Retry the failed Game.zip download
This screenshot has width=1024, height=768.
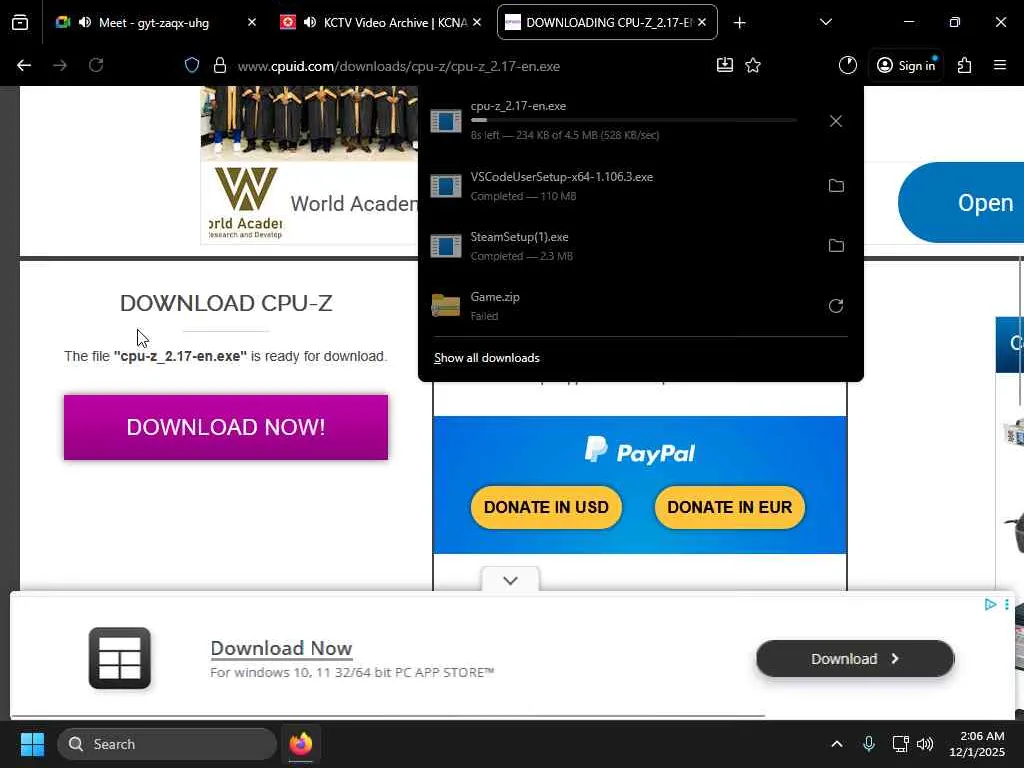[x=836, y=306]
